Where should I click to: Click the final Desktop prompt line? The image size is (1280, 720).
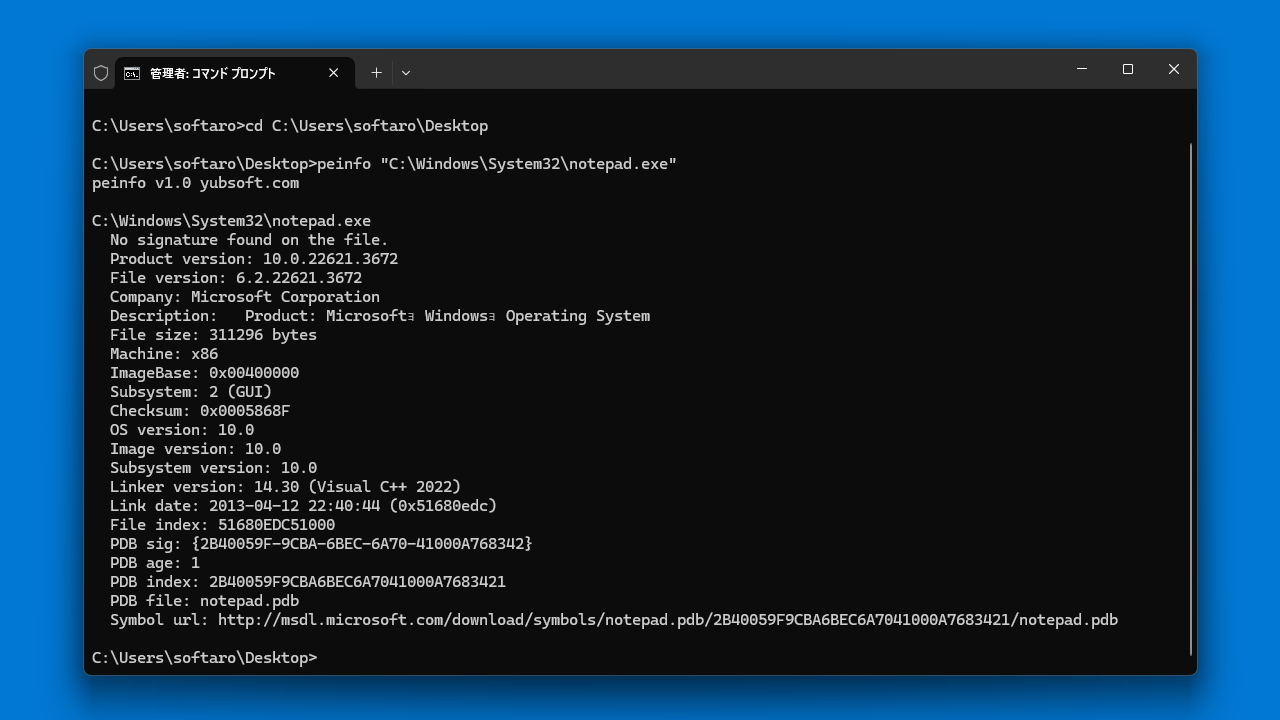204,658
